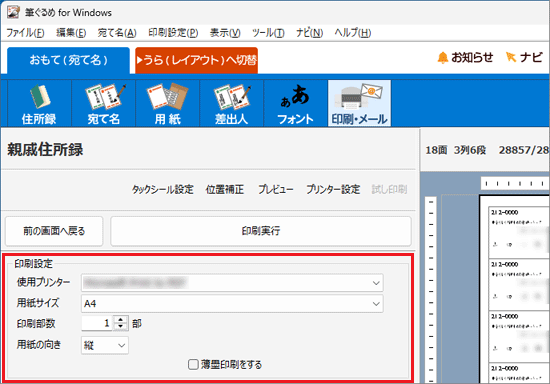
Task: Open the 用紙の向き 縦 dropdown
Action: pyautogui.click(x=105, y=345)
